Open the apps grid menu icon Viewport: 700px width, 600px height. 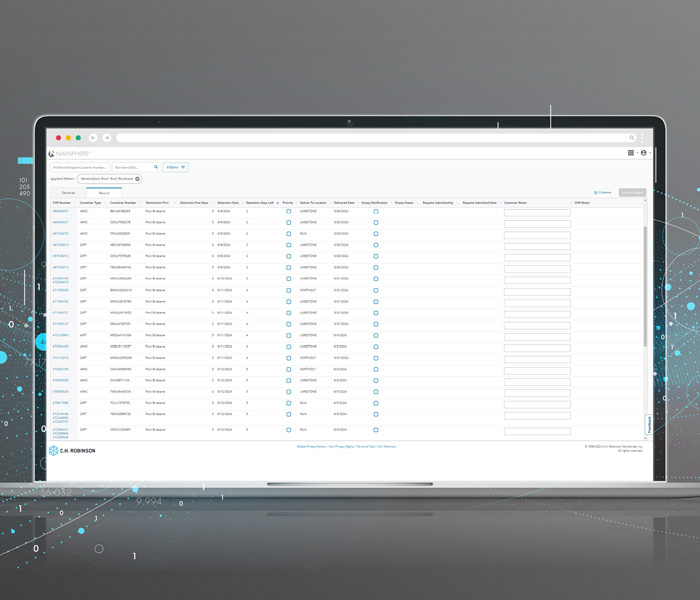[x=631, y=153]
